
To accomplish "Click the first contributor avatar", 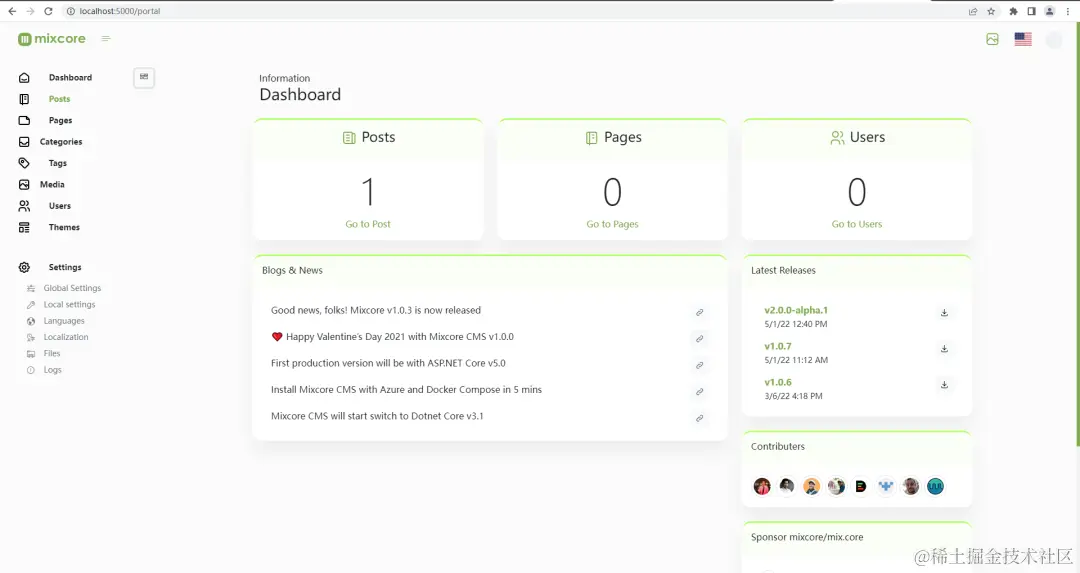I will [x=762, y=486].
